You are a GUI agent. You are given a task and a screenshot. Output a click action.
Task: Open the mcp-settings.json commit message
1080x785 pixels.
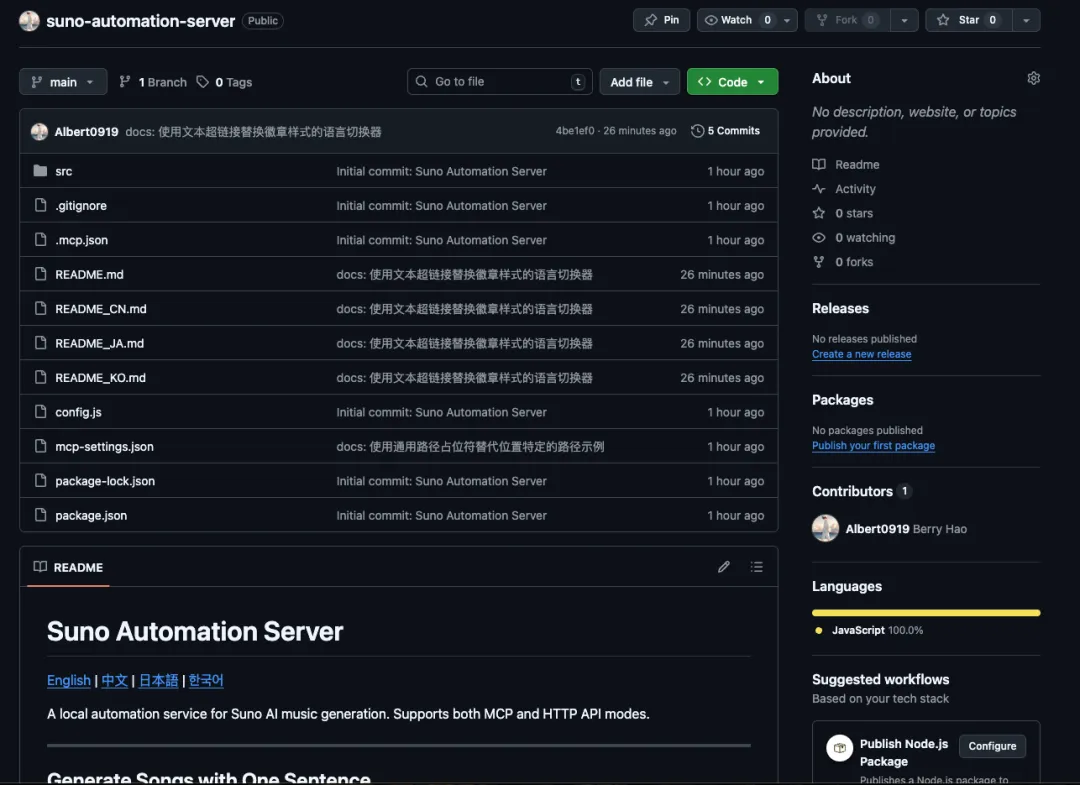pyautogui.click(x=470, y=447)
